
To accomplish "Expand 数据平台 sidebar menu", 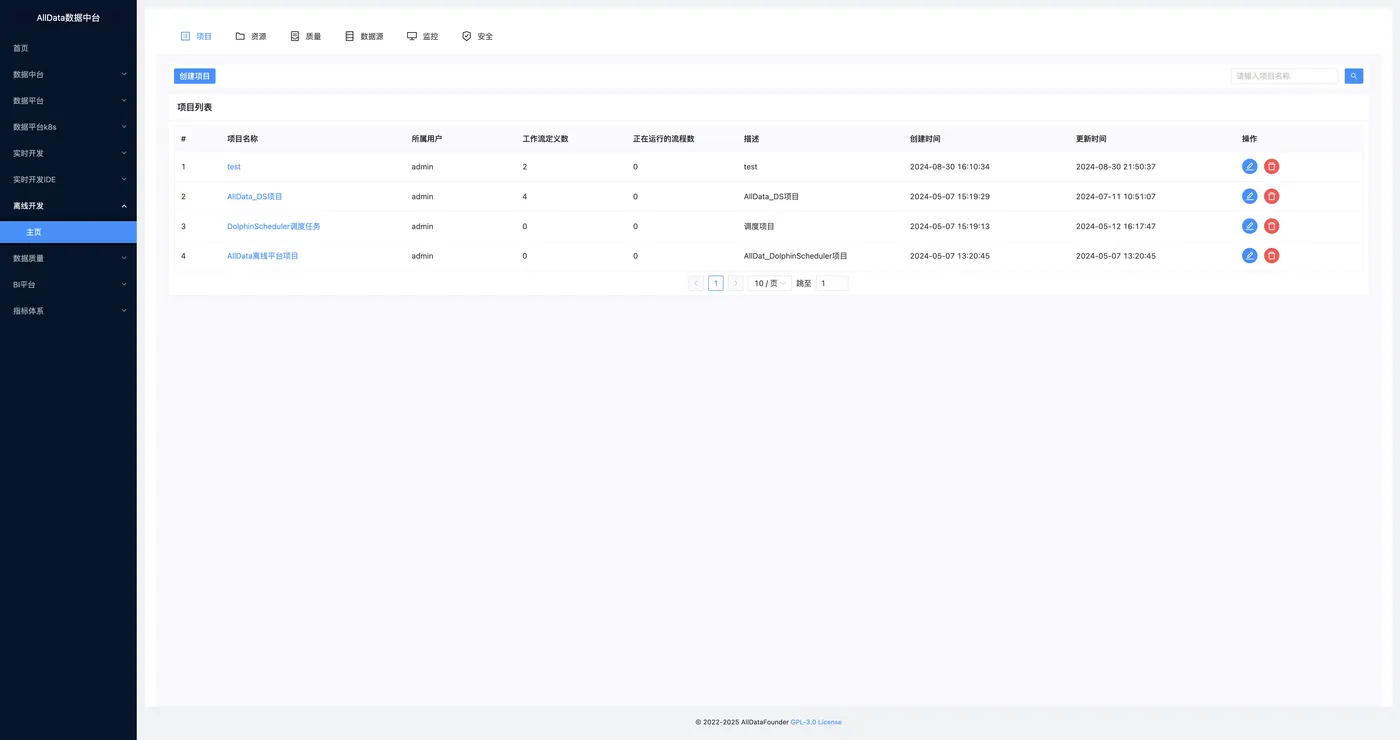I will [68, 101].
